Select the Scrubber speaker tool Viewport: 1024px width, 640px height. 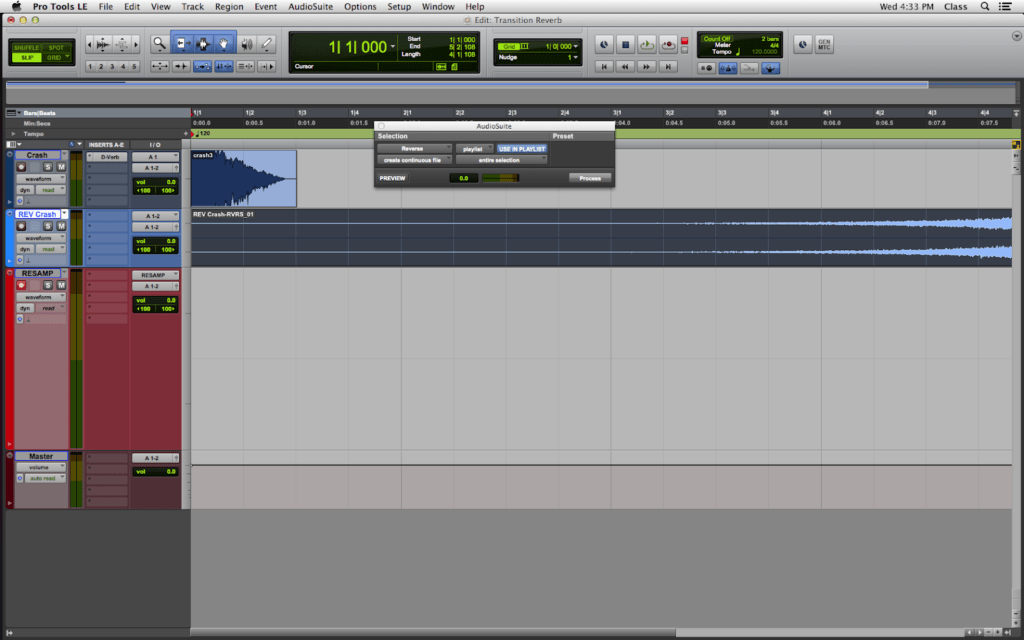[246, 44]
